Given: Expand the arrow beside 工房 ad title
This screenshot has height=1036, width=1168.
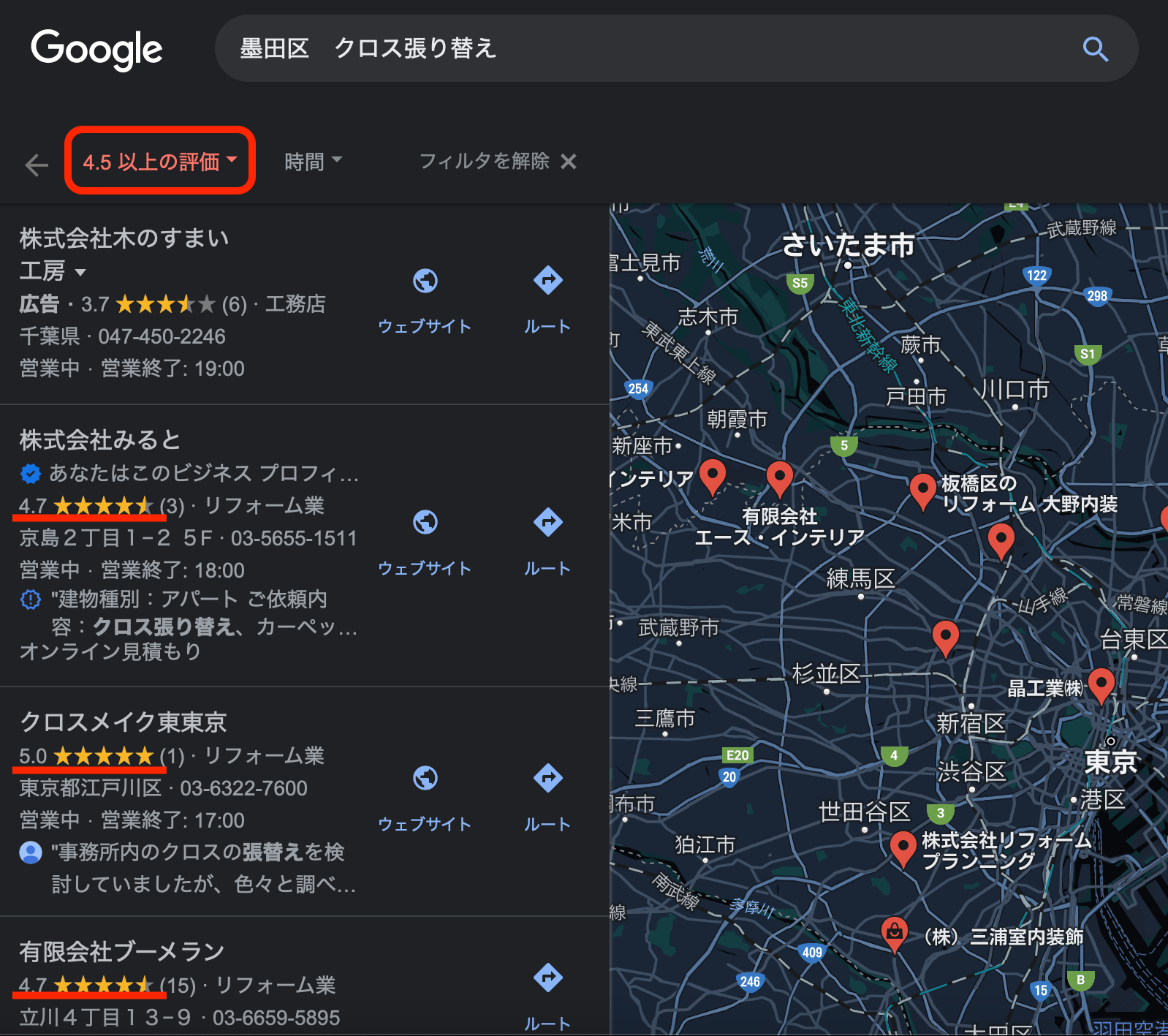Looking at the screenshot, I should [x=80, y=273].
